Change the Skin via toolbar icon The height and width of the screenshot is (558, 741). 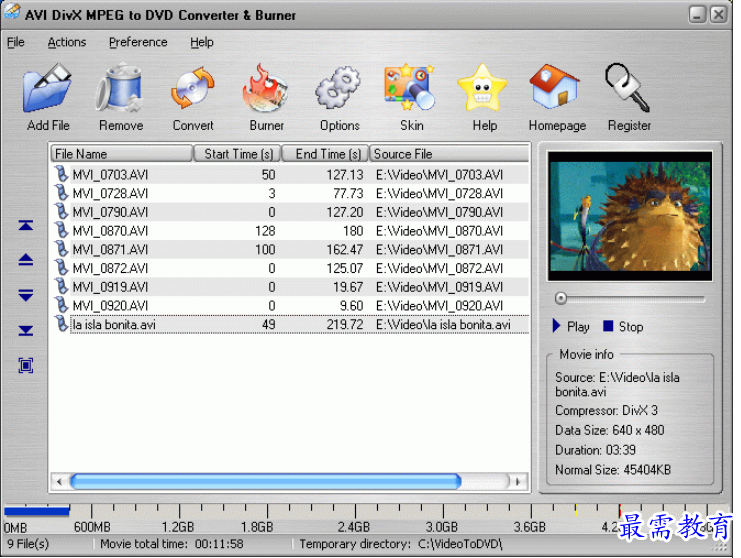410,88
